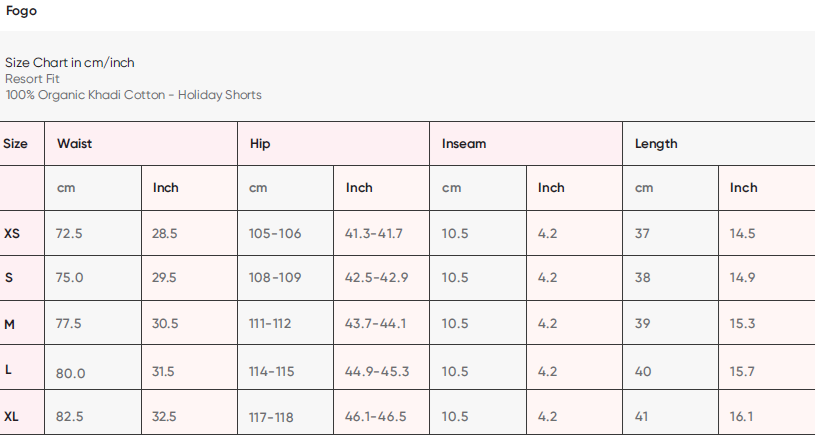The width and height of the screenshot is (819, 438).
Task: Select the "Inseam" column header
Action: (x=464, y=144)
